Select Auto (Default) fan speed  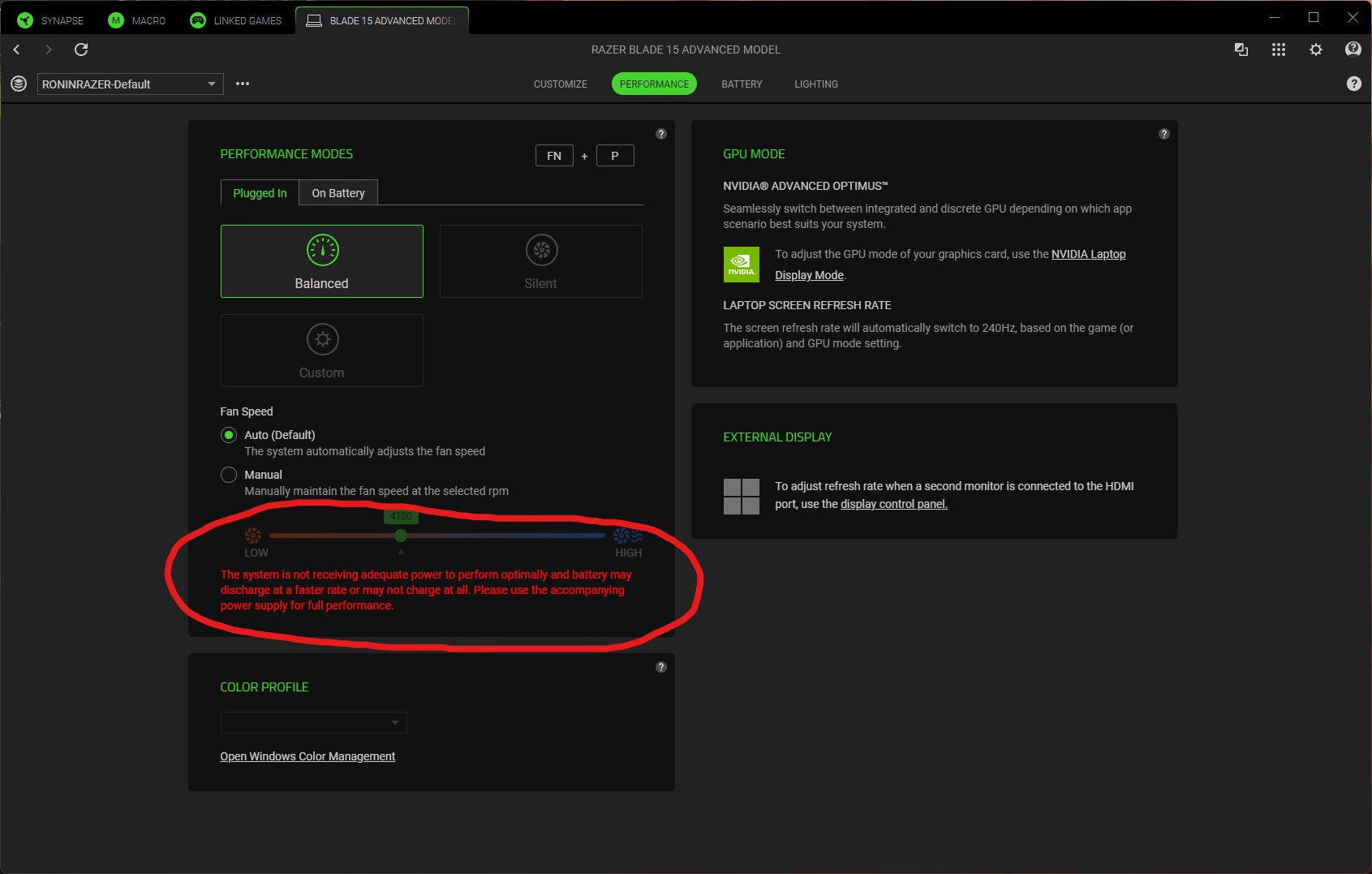(229, 435)
